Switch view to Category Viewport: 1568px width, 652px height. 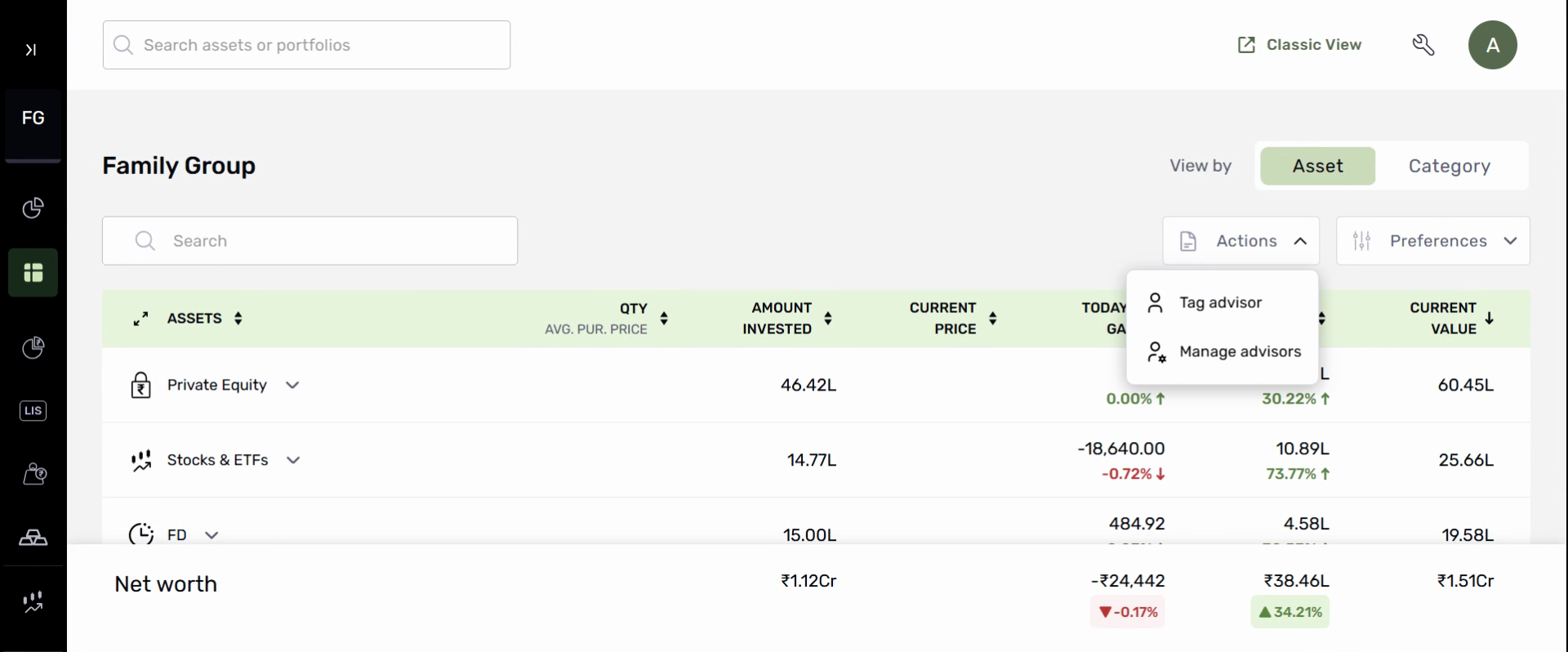(x=1449, y=166)
